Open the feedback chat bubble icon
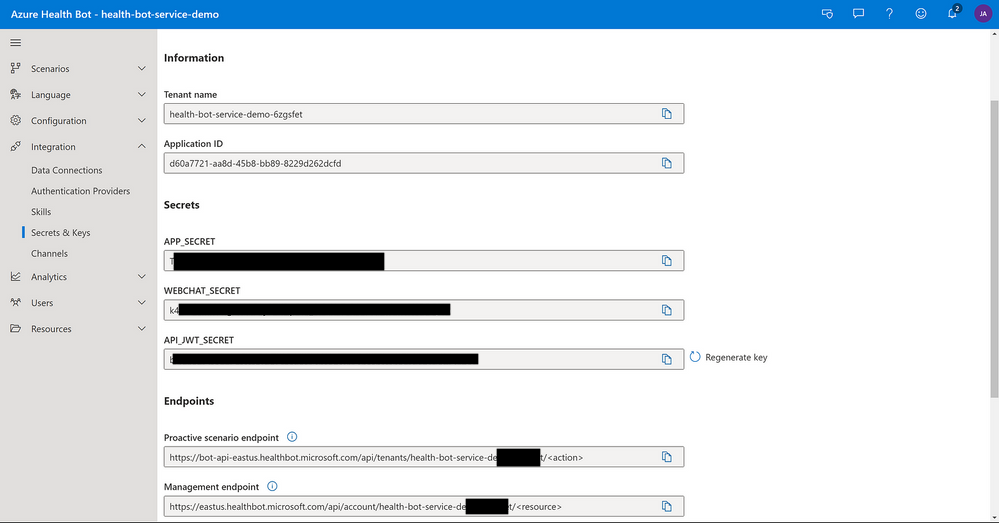The height and width of the screenshot is (523, 999). [858, 13]
